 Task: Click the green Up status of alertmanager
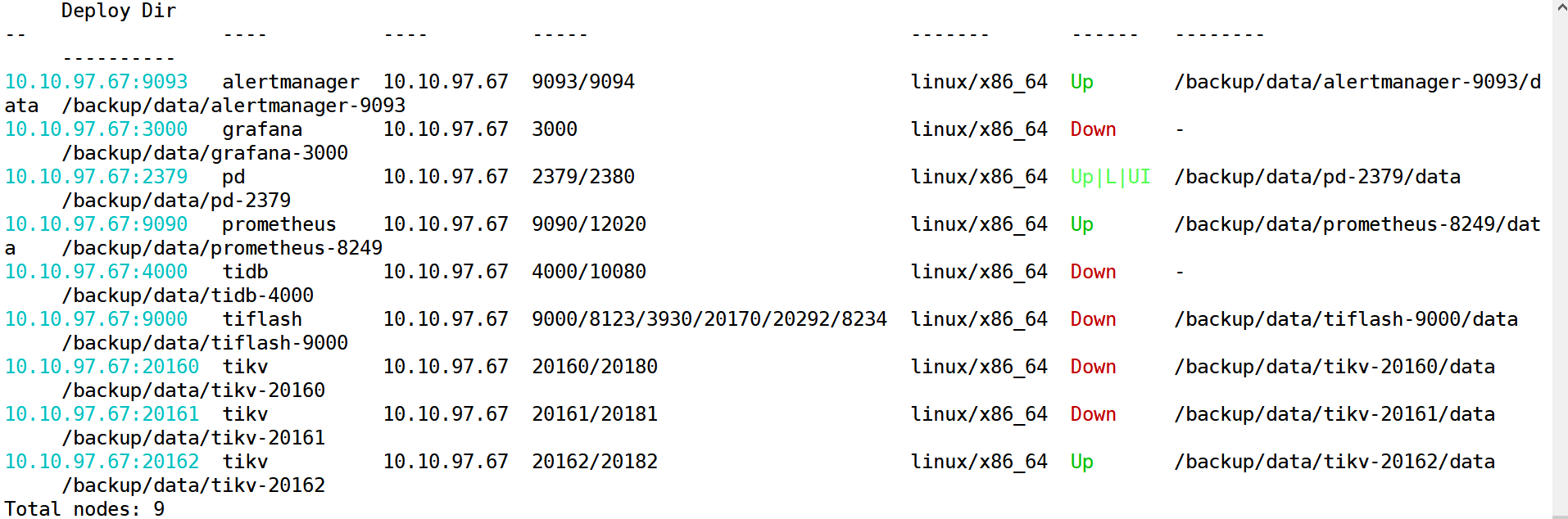coord(1082,83)
